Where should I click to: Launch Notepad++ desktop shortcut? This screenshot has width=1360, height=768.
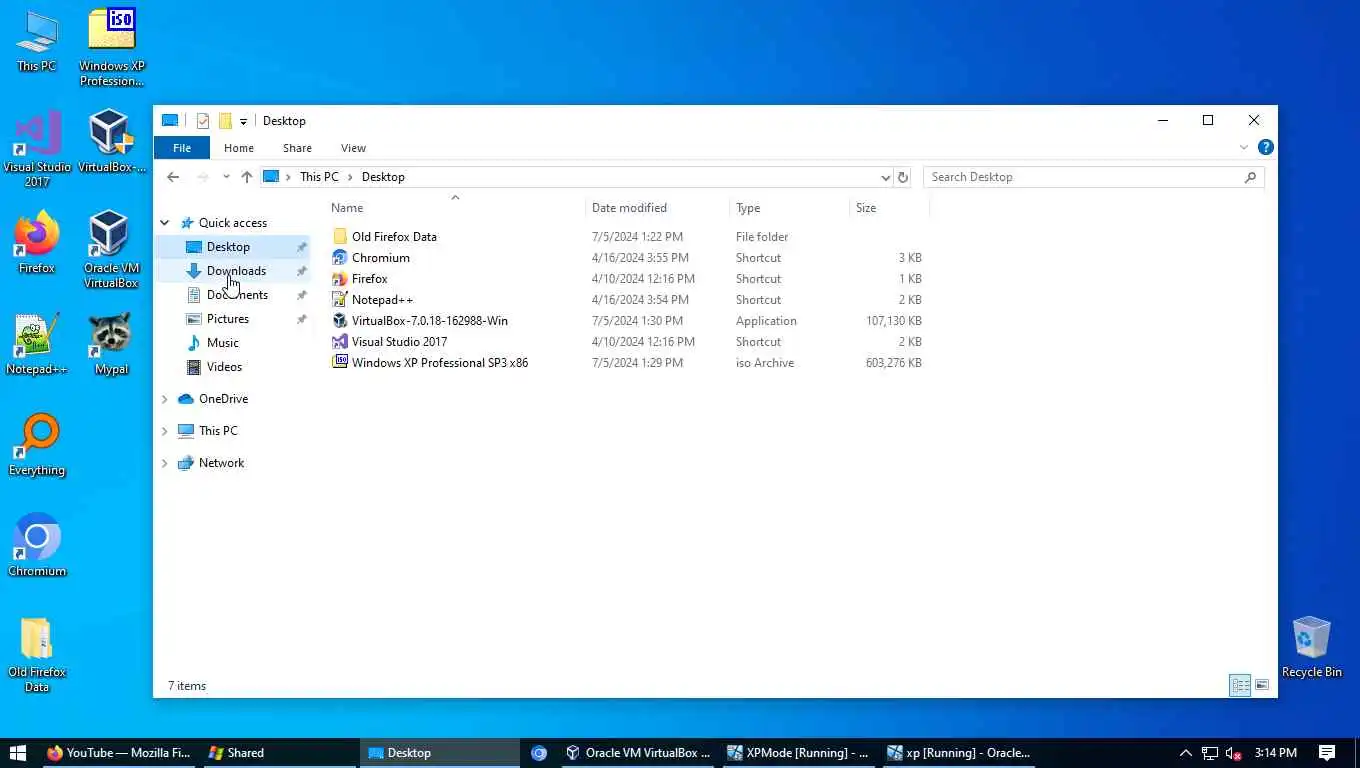(x=37, y=344)
